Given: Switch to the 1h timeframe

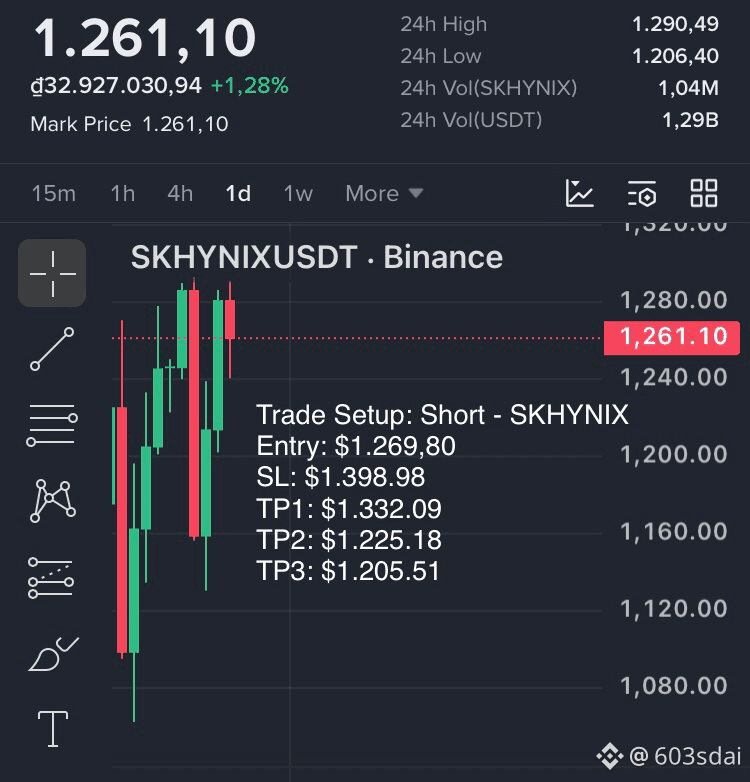Looking at the screenshot, I should pyautogui.click(x=123, y=194).
